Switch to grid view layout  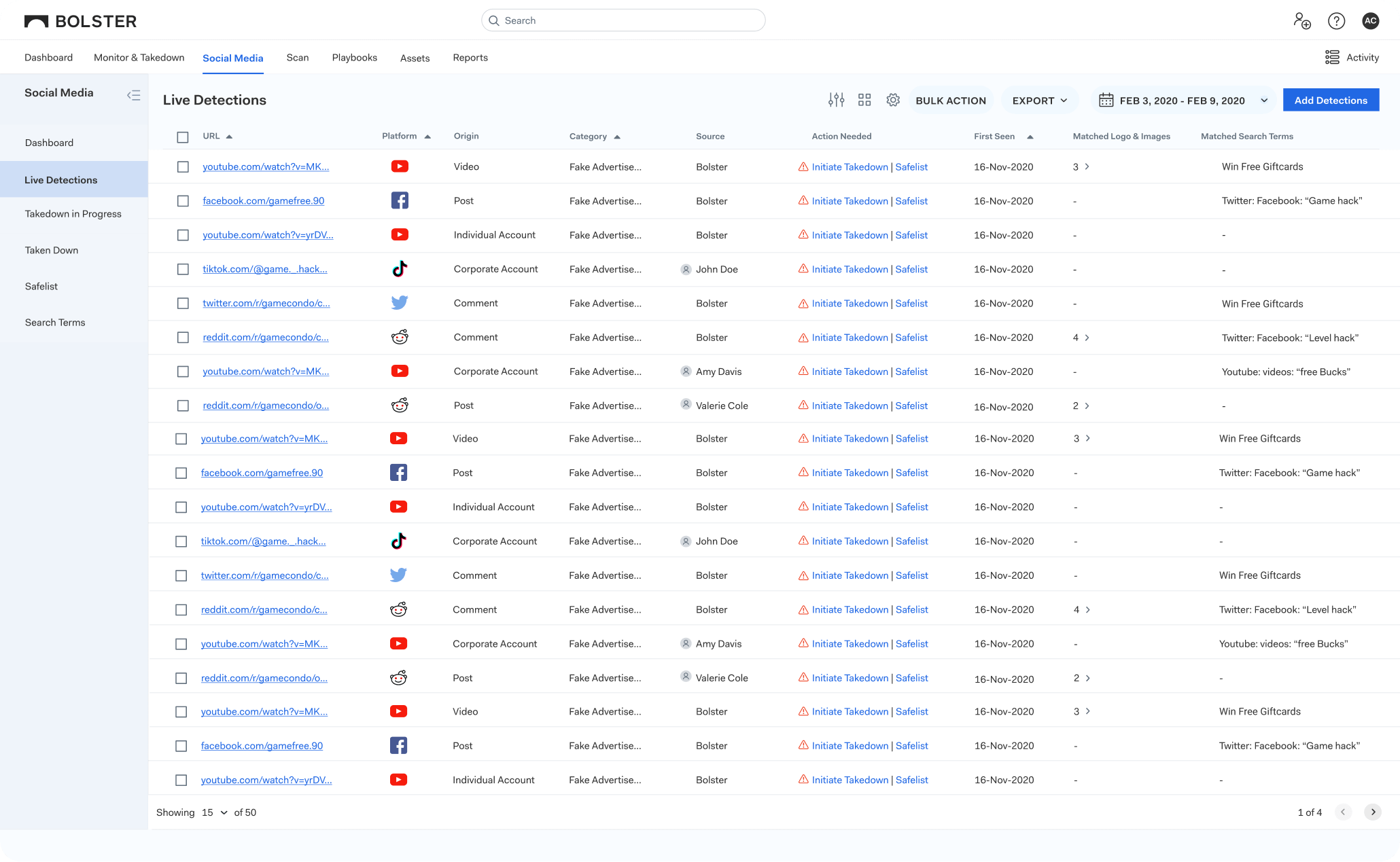click(x=864, y=100)
